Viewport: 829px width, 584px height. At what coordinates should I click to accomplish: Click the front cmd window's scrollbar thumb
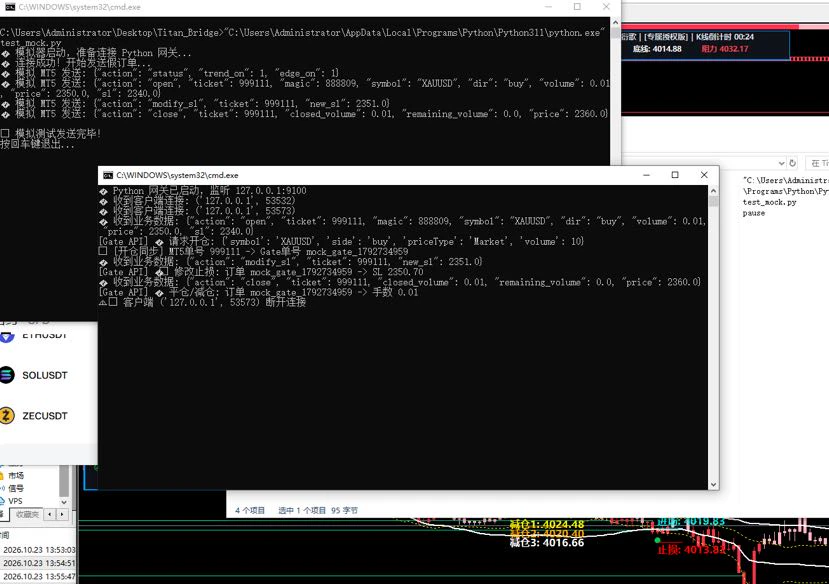(713, 201)
